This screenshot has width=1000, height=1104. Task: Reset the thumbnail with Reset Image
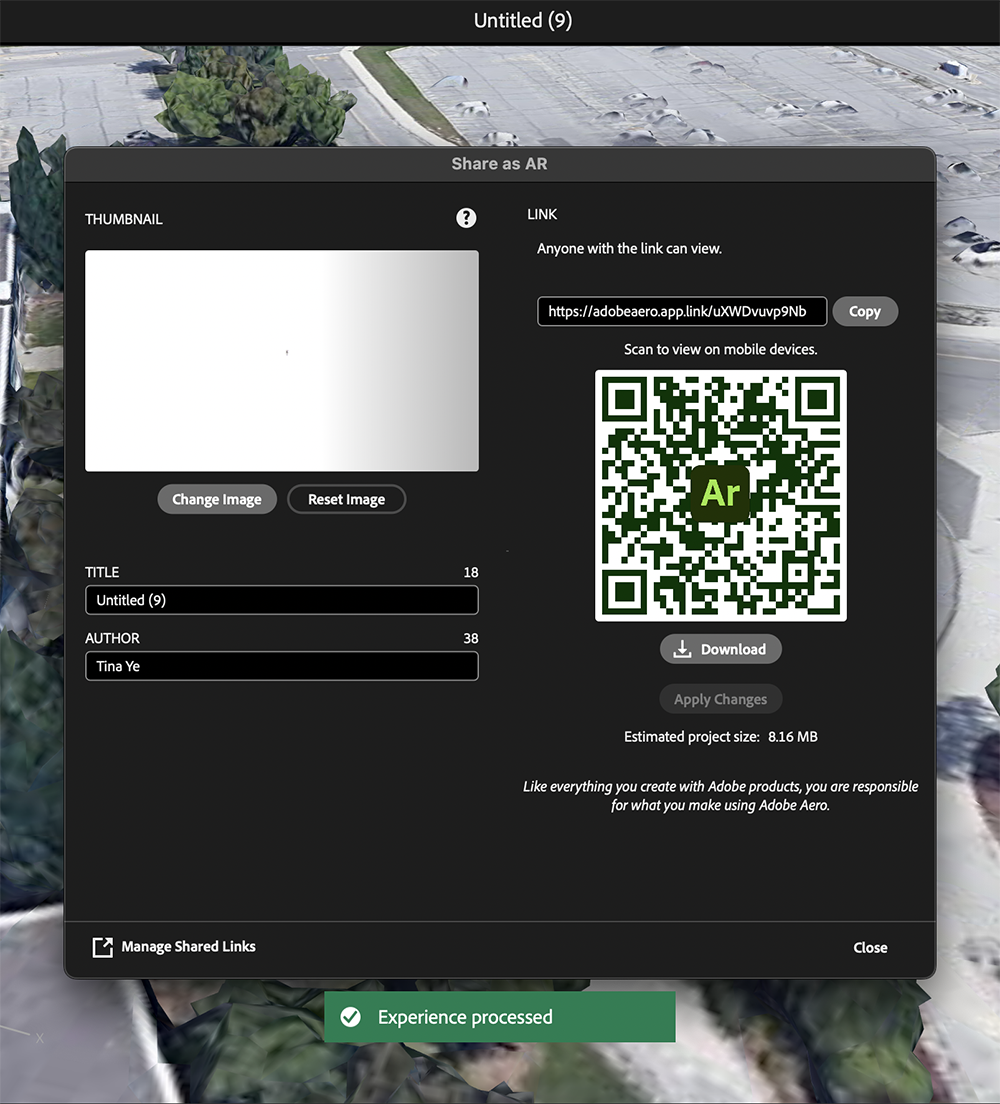(346, 499)
